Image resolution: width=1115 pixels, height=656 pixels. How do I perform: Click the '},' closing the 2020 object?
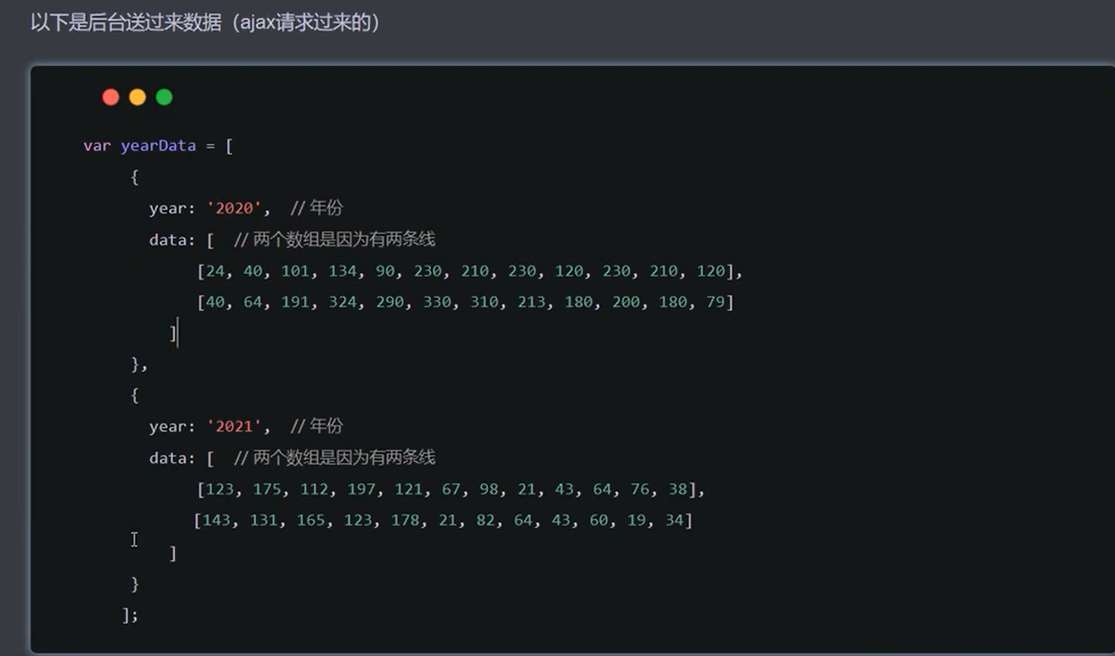point(139,364)
